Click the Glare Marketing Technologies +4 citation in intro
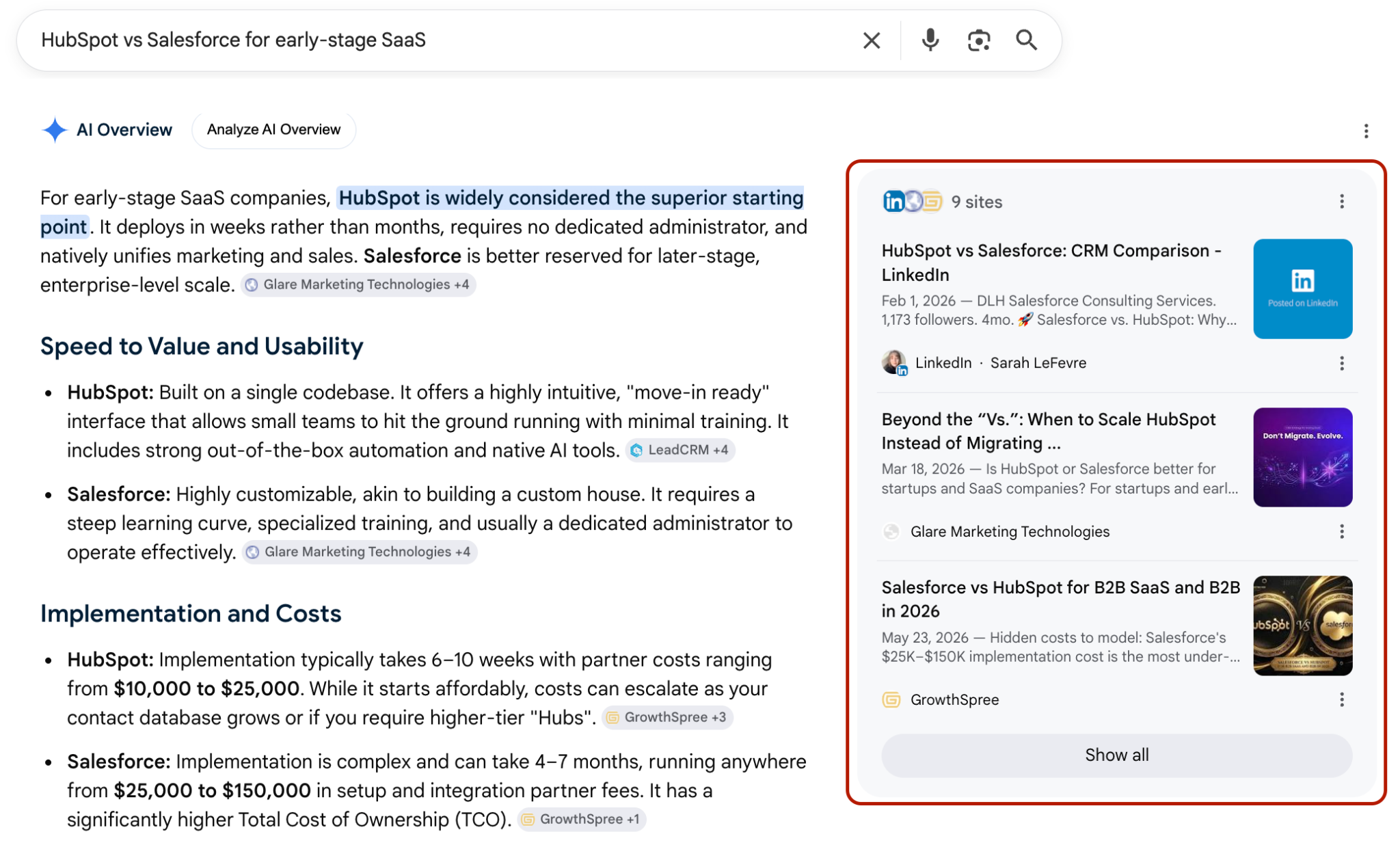 [x=358, y=284]
